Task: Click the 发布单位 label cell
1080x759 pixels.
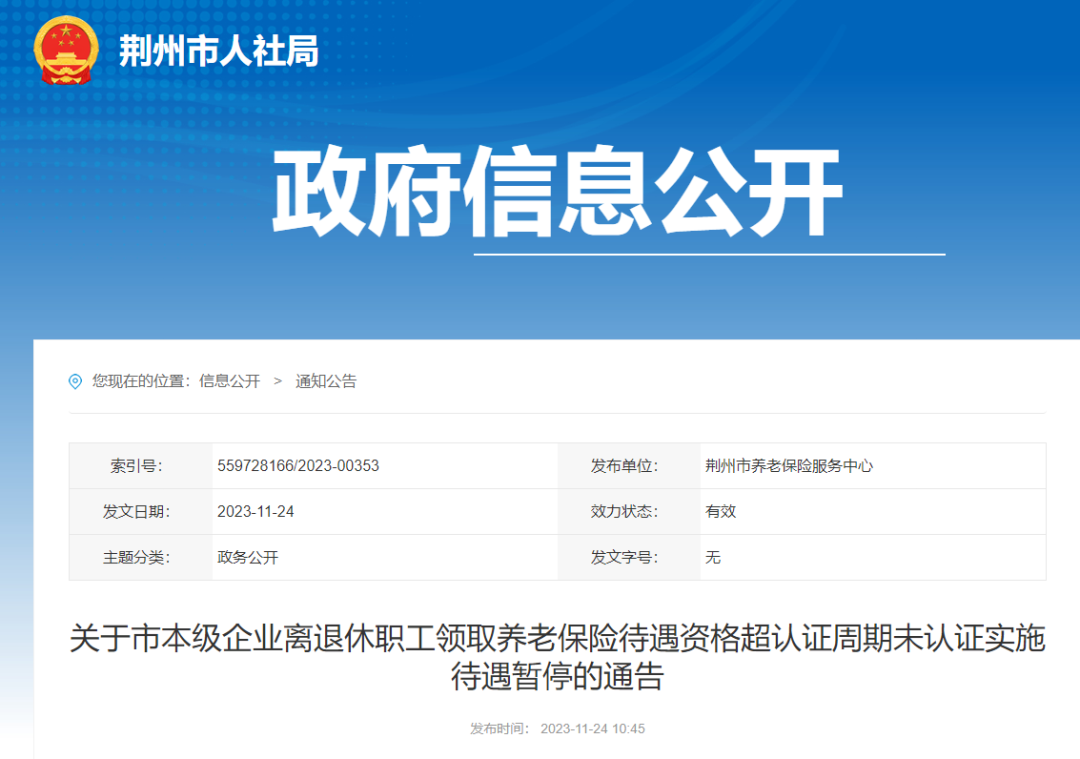Action: tap(625, 465)
